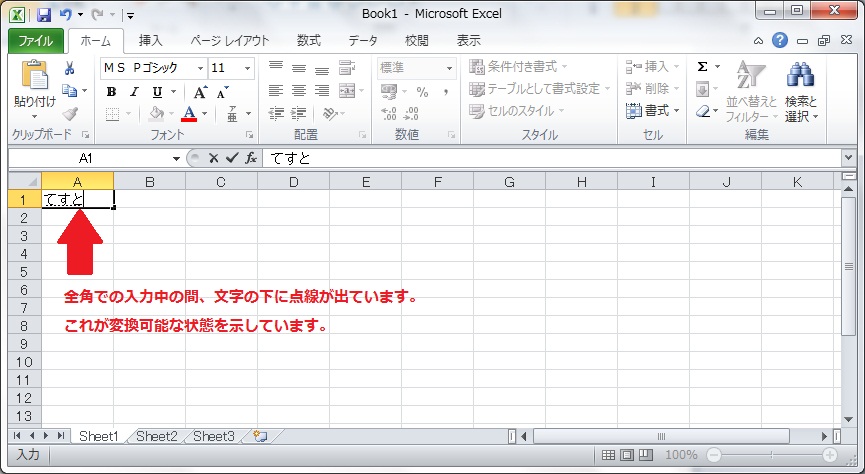The width and height of the screenshot is (865, 474).
Task: Open 条件付き書式 menu
Action: pyautogui.click(x=518, y=67)
